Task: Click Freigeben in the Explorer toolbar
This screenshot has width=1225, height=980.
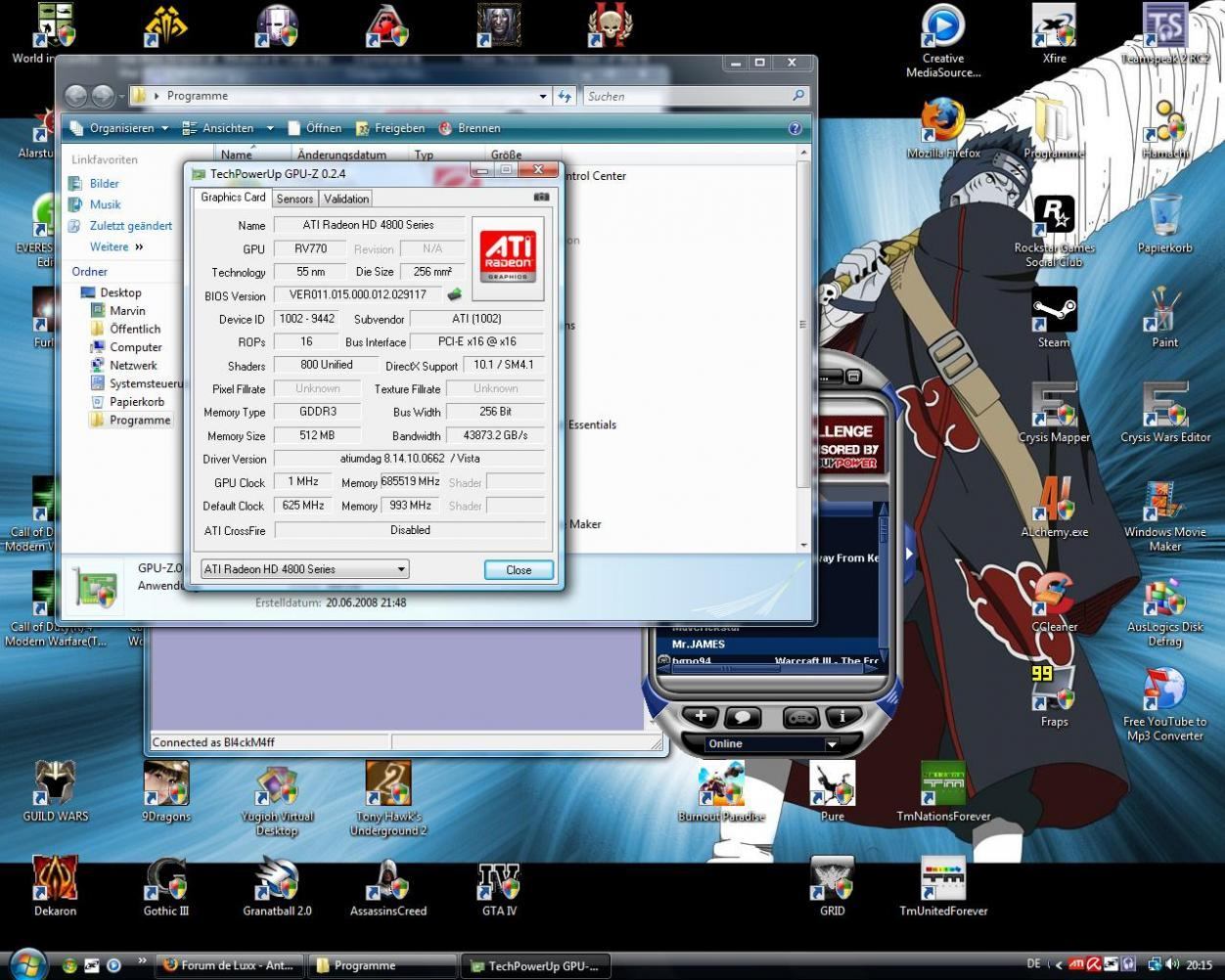Action: [390, 128]
